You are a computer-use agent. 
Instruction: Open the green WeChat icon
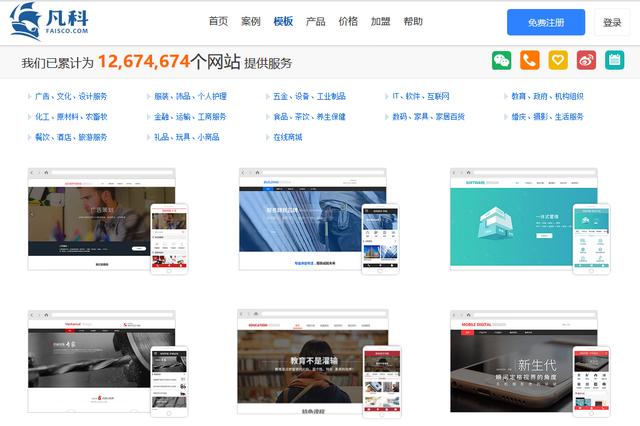coord(501,60)
